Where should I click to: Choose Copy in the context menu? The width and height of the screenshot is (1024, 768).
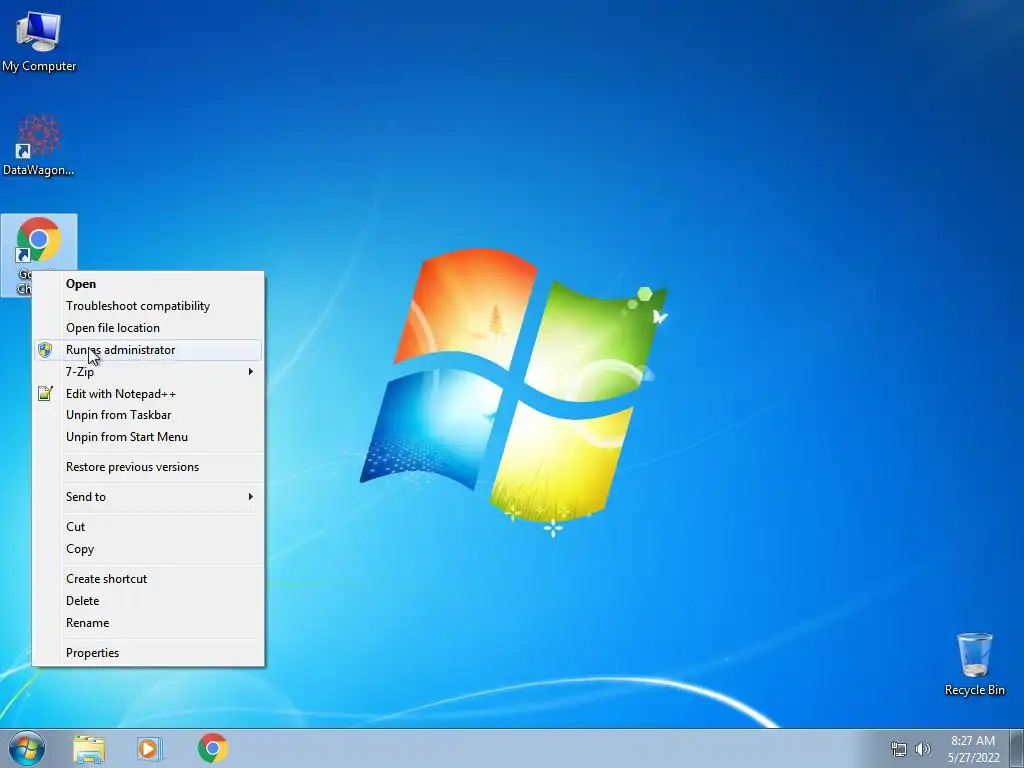[x=148, y=549]
